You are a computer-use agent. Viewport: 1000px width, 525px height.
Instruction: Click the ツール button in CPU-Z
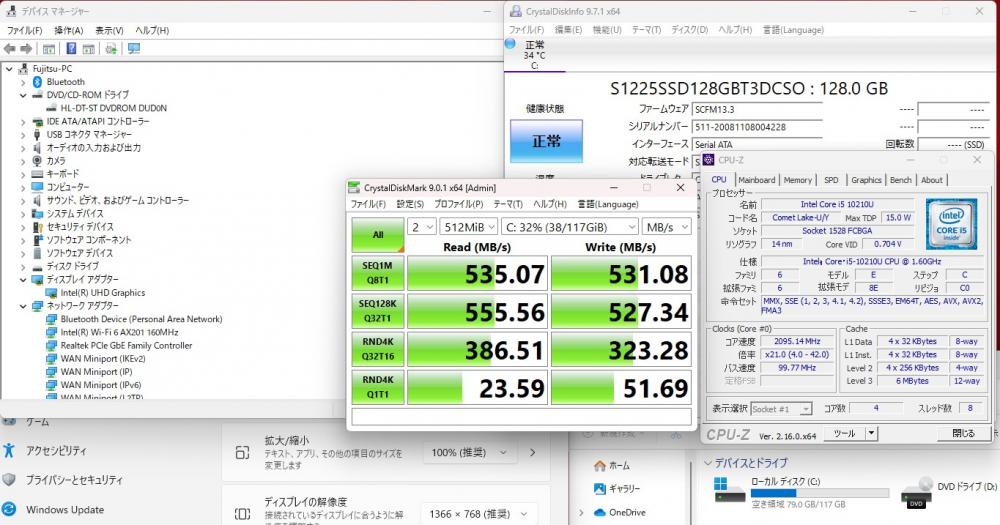(x=844, y=433)
